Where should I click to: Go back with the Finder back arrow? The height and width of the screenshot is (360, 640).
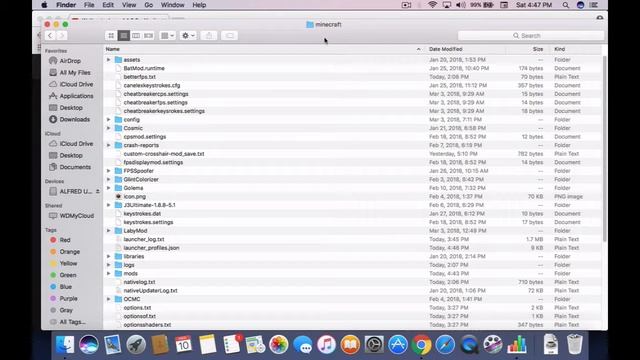click(x=50, y=36)
